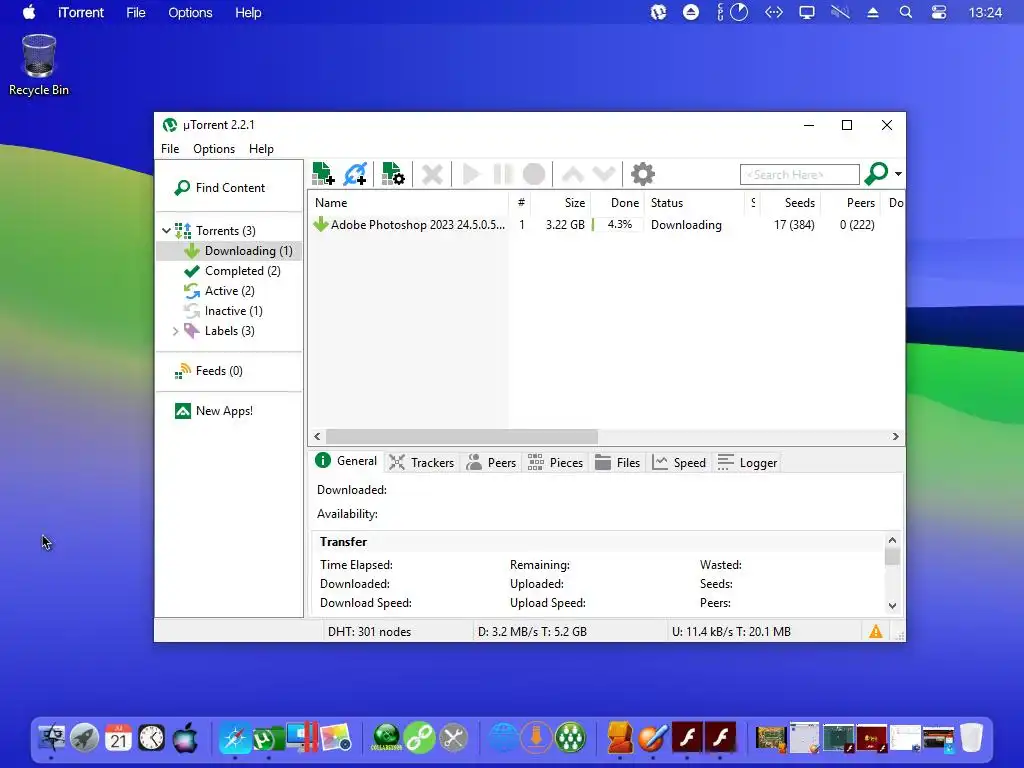This screenshot has height=768, width=1024.
Task: Switch to the Trackers tab
Action: (422, 463)
